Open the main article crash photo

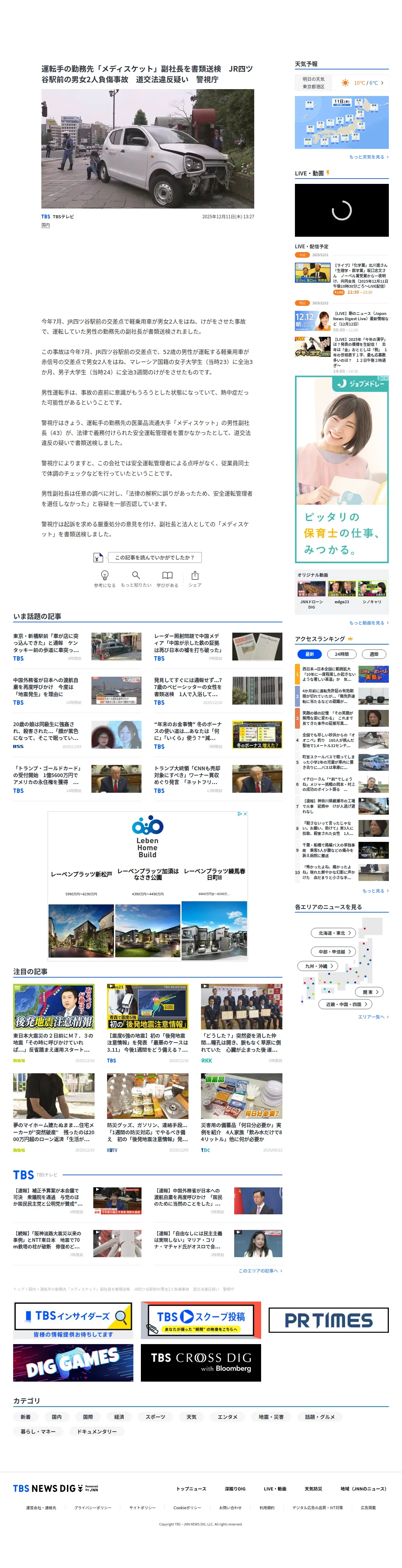coord(147,149)
